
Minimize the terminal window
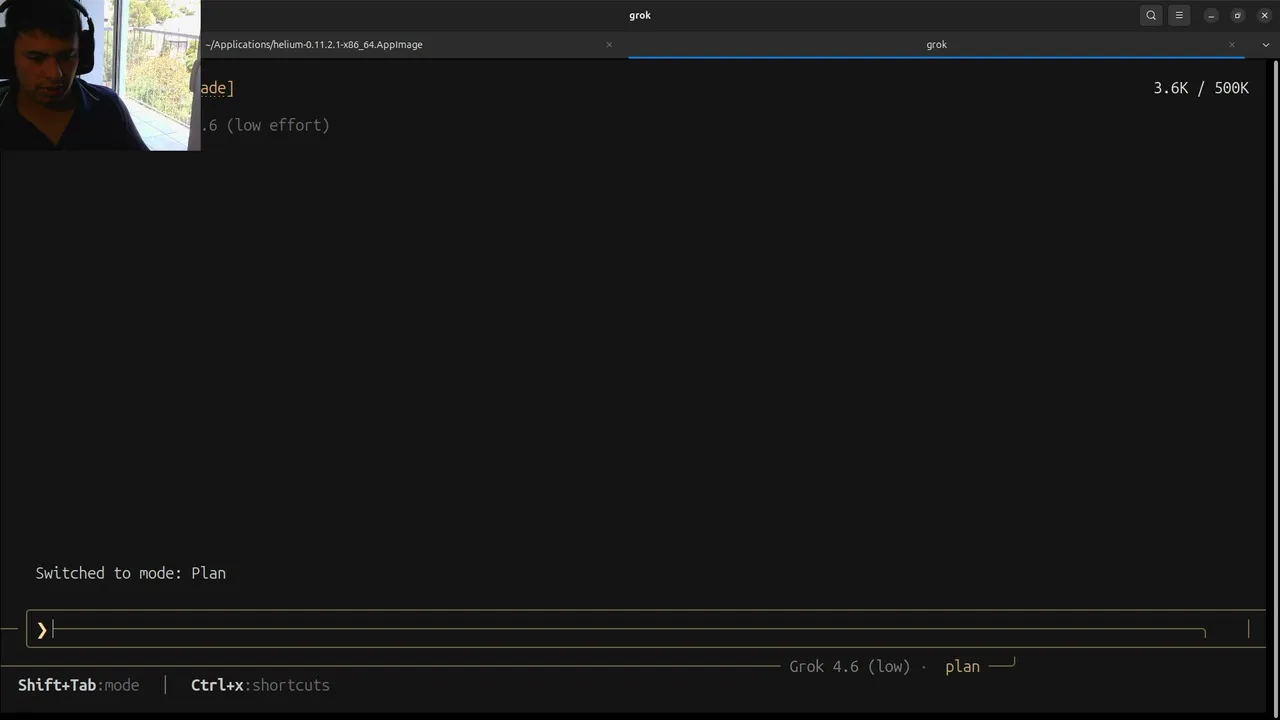point(1211,15)
